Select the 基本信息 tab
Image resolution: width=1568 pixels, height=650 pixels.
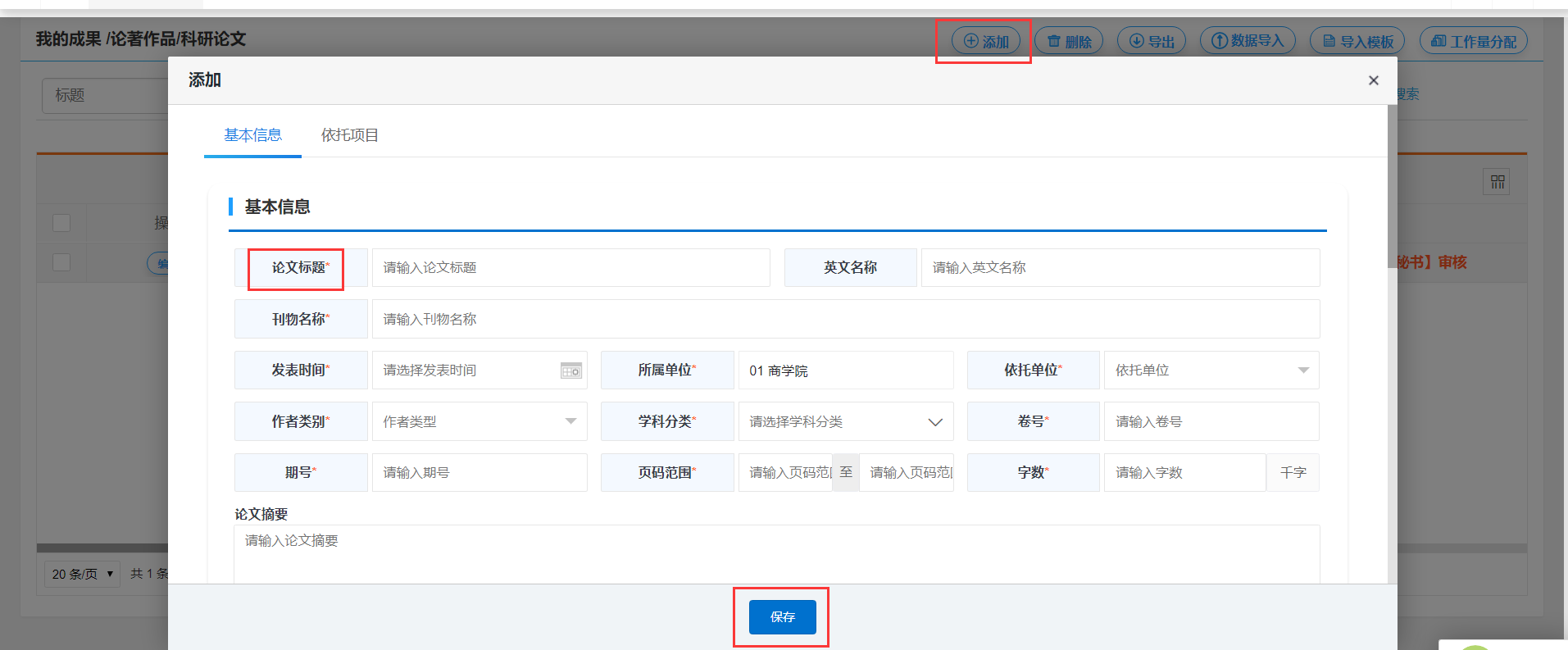(252, 135)
